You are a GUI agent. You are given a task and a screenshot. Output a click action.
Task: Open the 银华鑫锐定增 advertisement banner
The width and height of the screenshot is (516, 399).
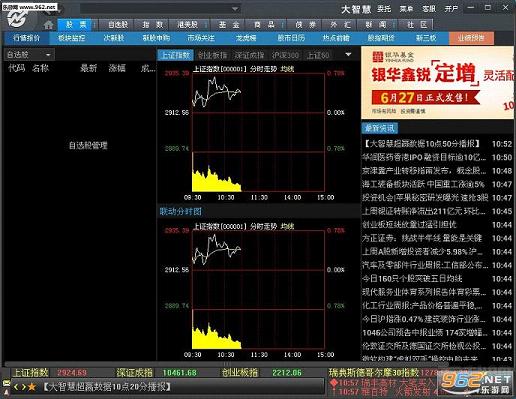click(437, 83)
